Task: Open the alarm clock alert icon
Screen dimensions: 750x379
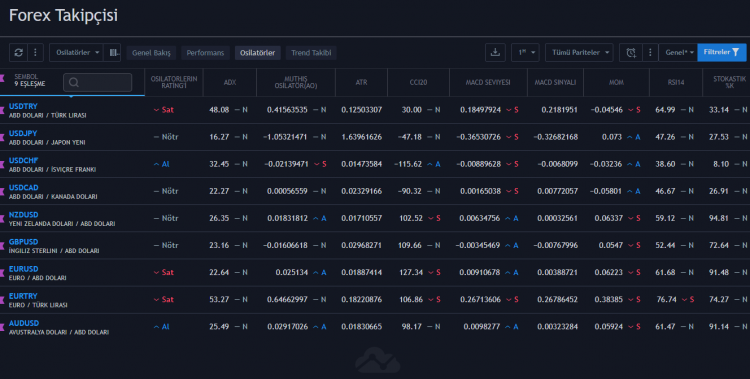Action: coord(631,53)
